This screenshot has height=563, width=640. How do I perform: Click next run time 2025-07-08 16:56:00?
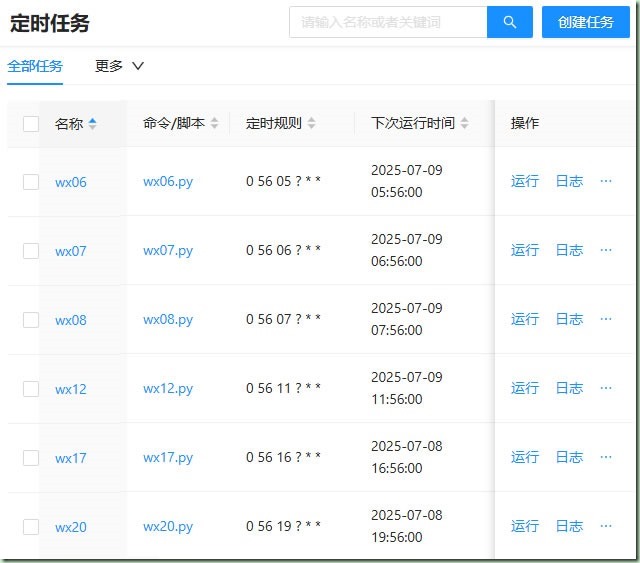407,457
